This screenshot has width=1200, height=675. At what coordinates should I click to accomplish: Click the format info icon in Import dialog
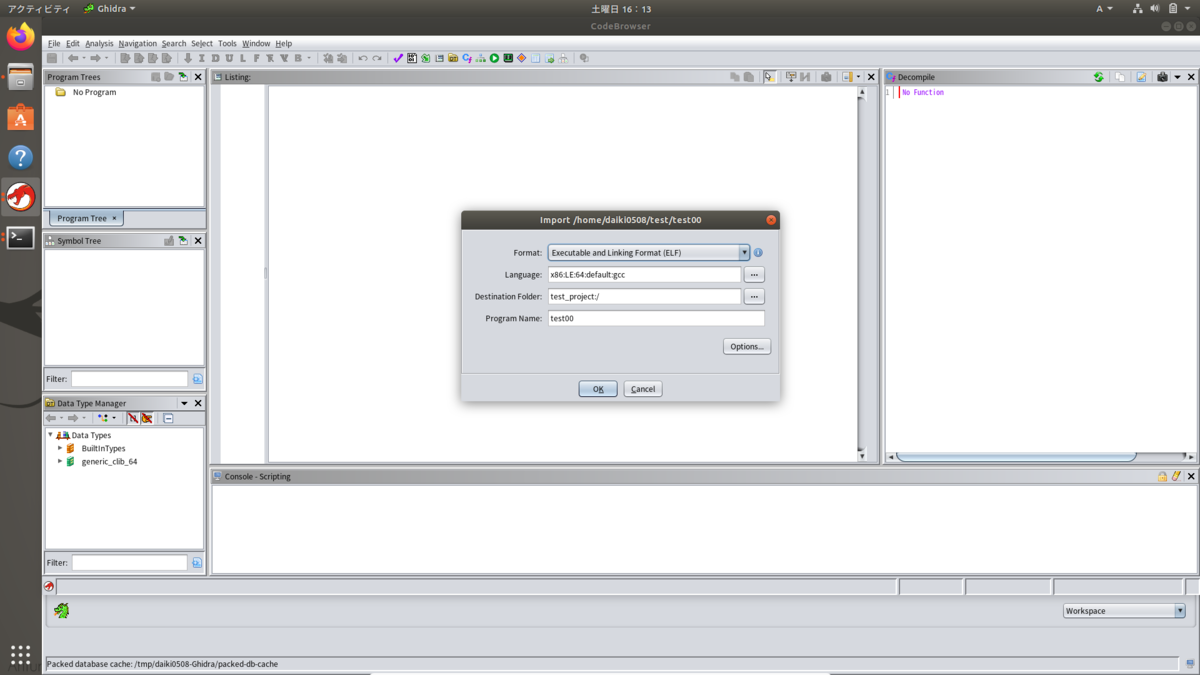(758, 253)
